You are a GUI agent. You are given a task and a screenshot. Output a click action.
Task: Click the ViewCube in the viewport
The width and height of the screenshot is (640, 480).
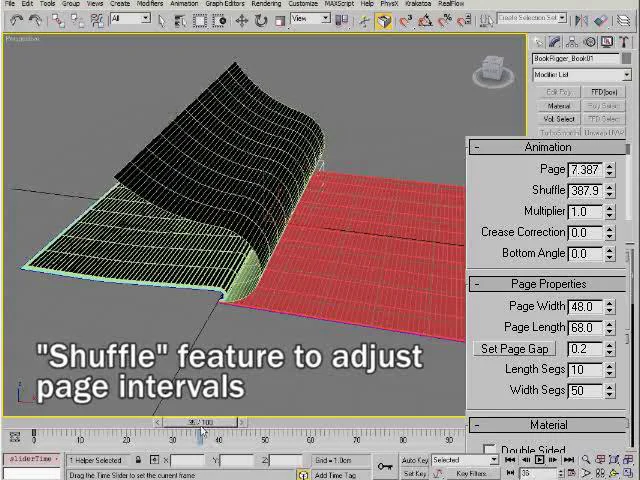[491, 69]
